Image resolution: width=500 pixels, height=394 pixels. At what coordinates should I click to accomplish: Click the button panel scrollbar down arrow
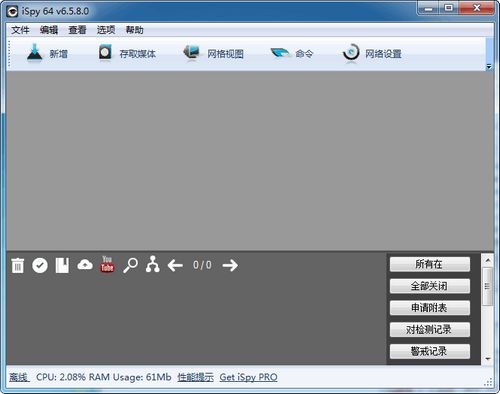488,359
